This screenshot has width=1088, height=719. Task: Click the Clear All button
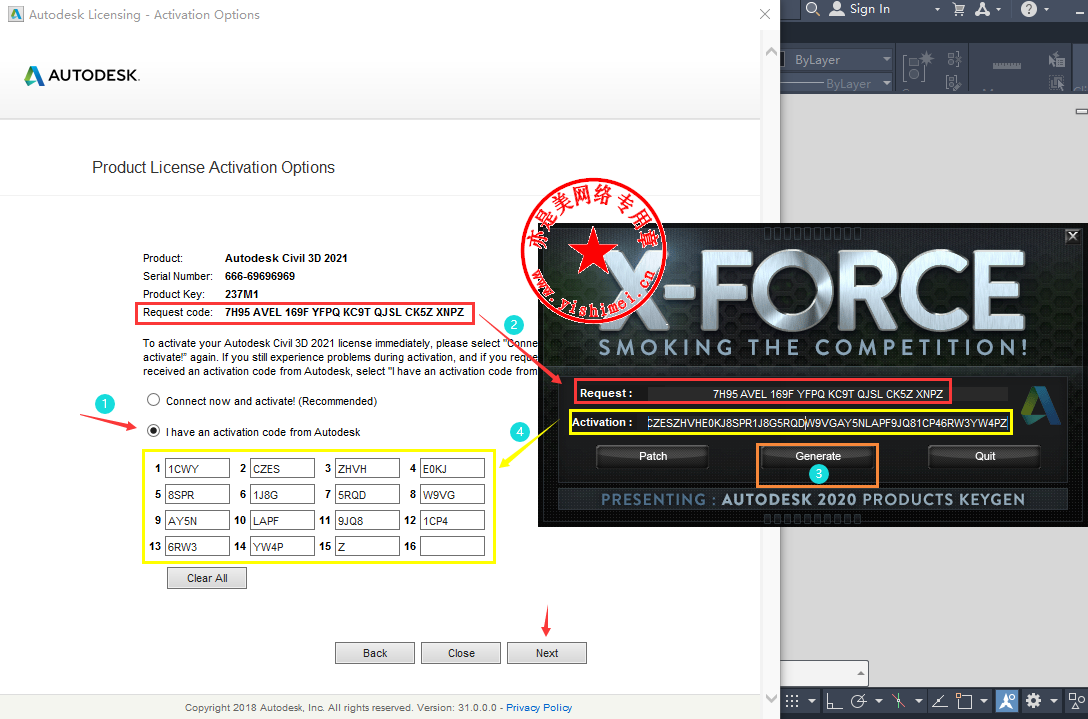pos(207,578)
